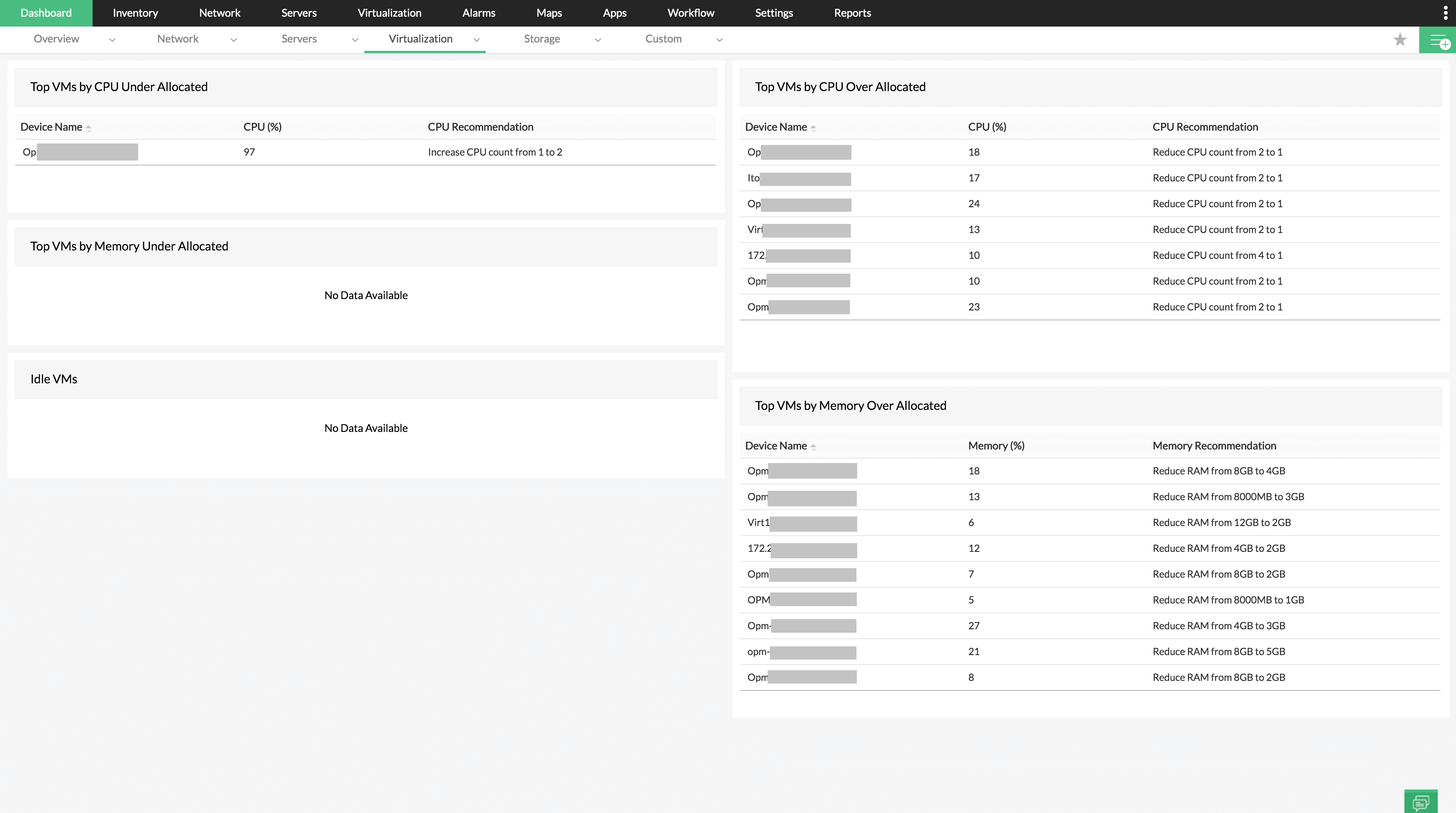Open the Maps navigation icon
Viewport: 1456px width, 813px height.
click(548, 12)
